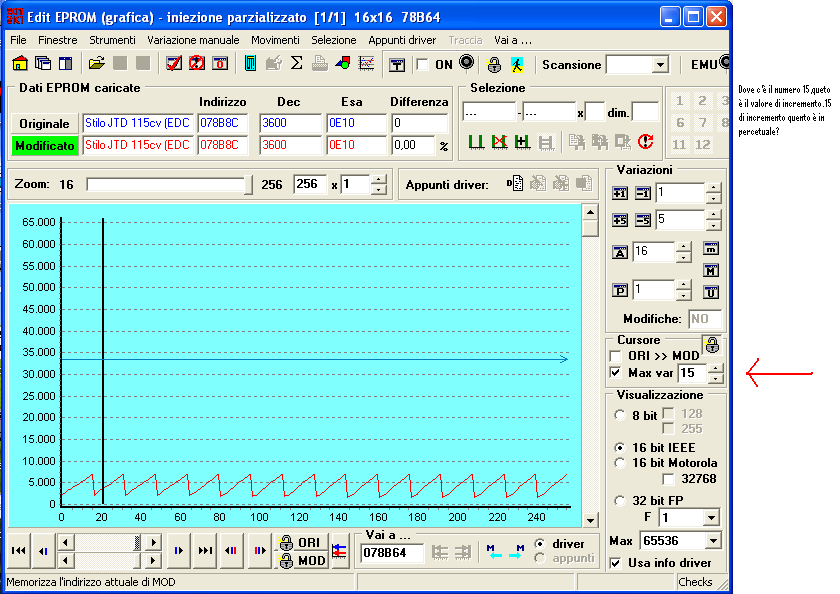Viewport: 840px width, 594px height.
Task: Jump to the last position with skip-forward button
Action: (x=205, y=550)
